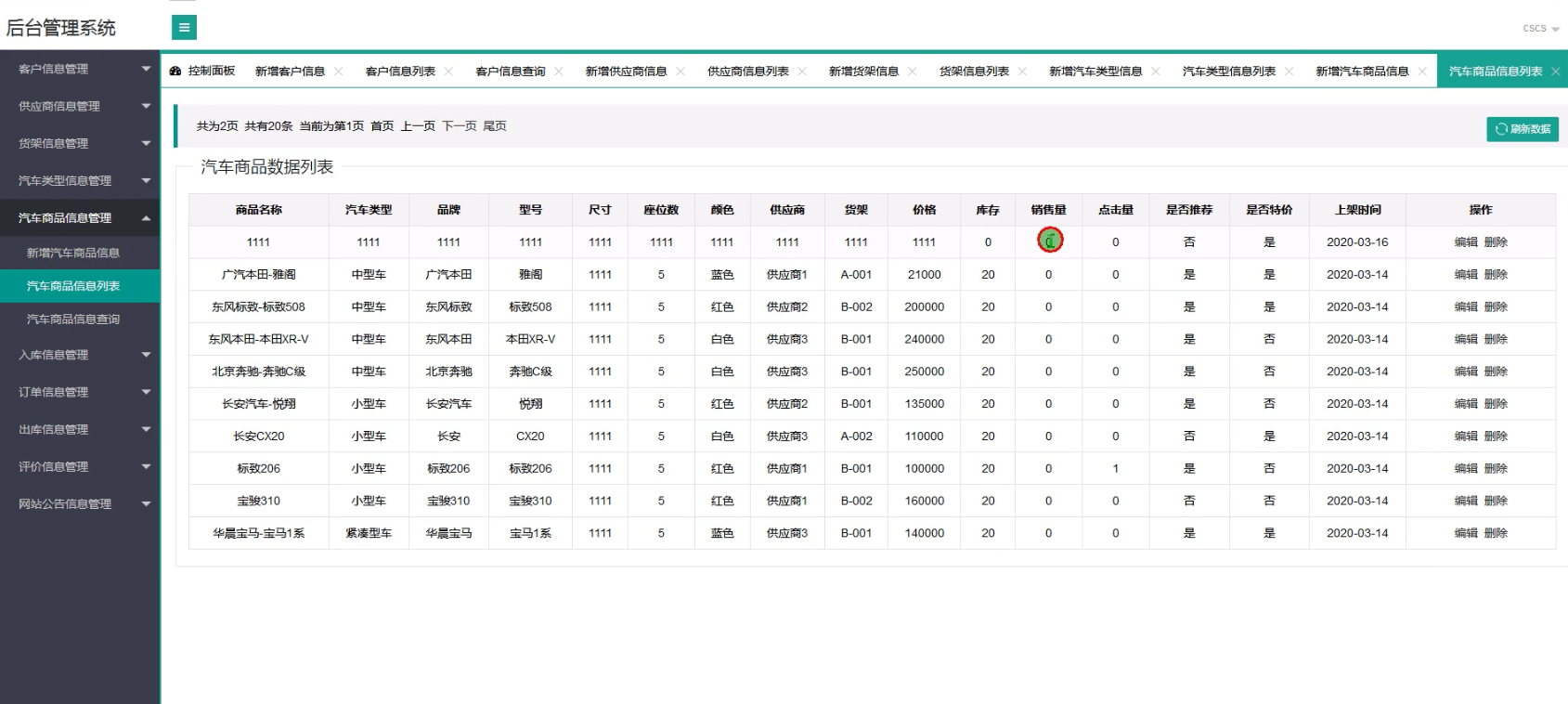Click the date cell 2020-03-16
Image resolution: width=1568 pixels, height=704 pixels.
tap(1357, 242)
